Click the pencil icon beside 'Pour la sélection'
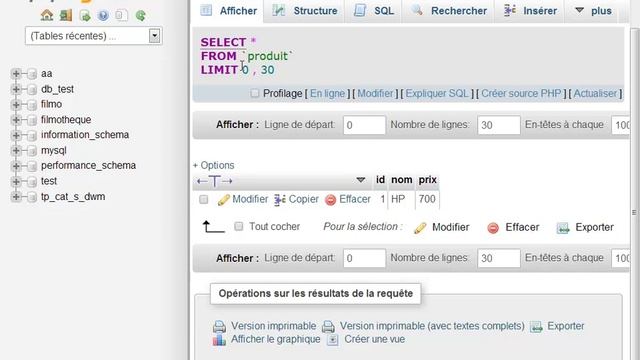The width and height of the screenshot is (640, 360). pyautogui.click(x=420, y=228)
